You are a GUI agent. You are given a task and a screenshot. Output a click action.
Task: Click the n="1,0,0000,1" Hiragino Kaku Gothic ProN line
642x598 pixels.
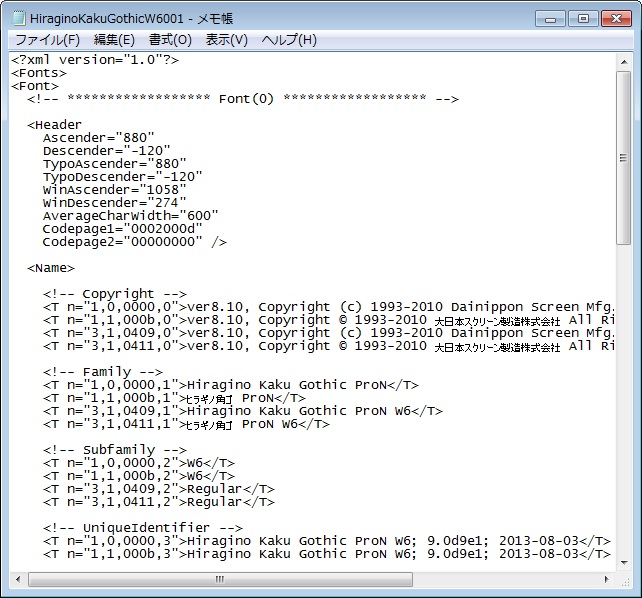pos(231,385)
